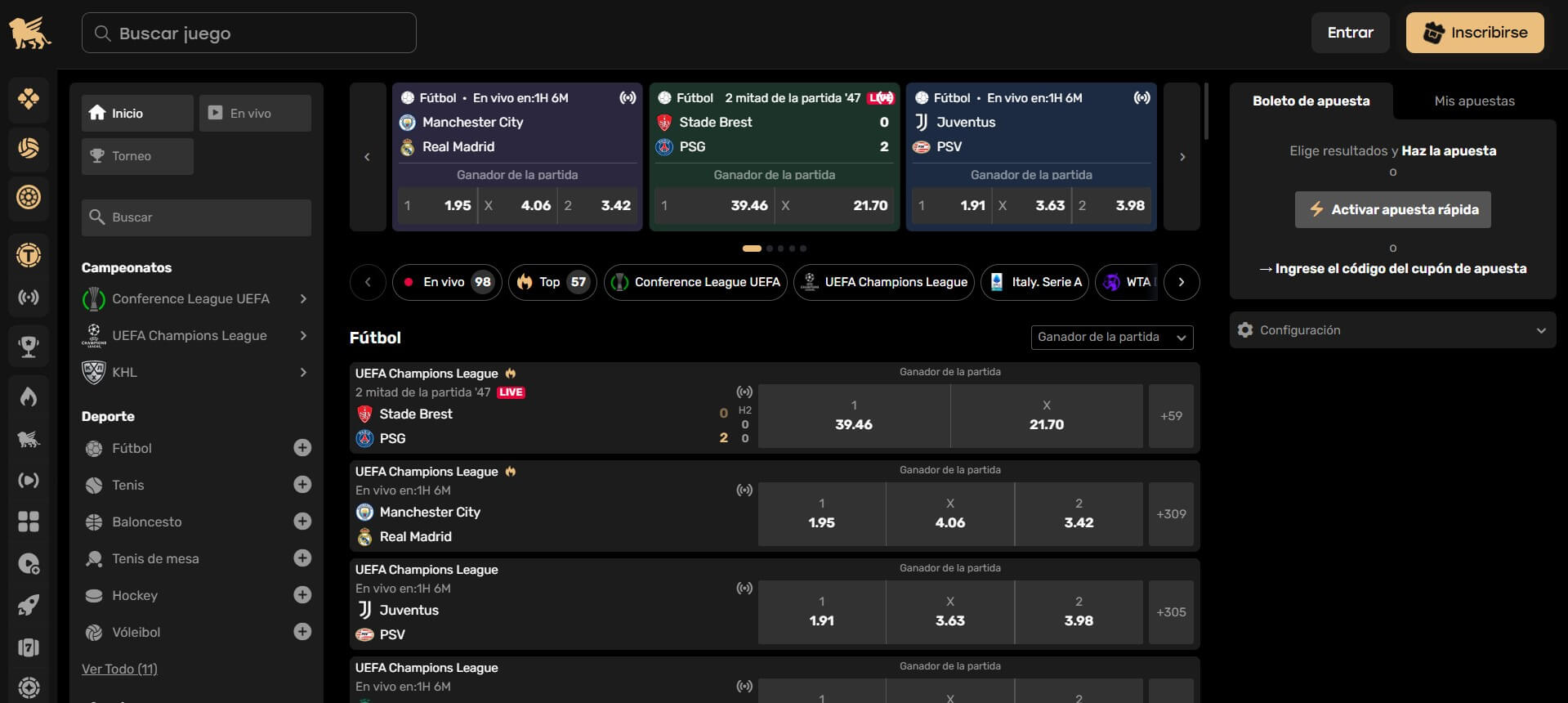
Task: Activate Activar apuesta rápida
Action: coord(1393,210)
